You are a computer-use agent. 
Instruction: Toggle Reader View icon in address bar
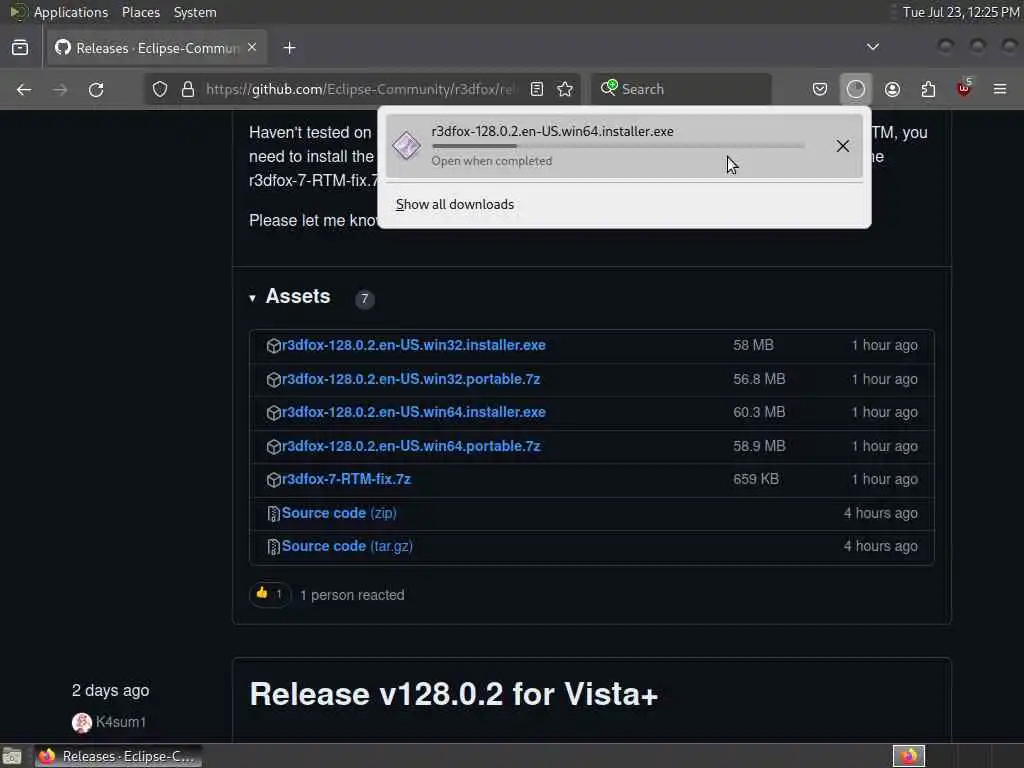click(537, 89)
